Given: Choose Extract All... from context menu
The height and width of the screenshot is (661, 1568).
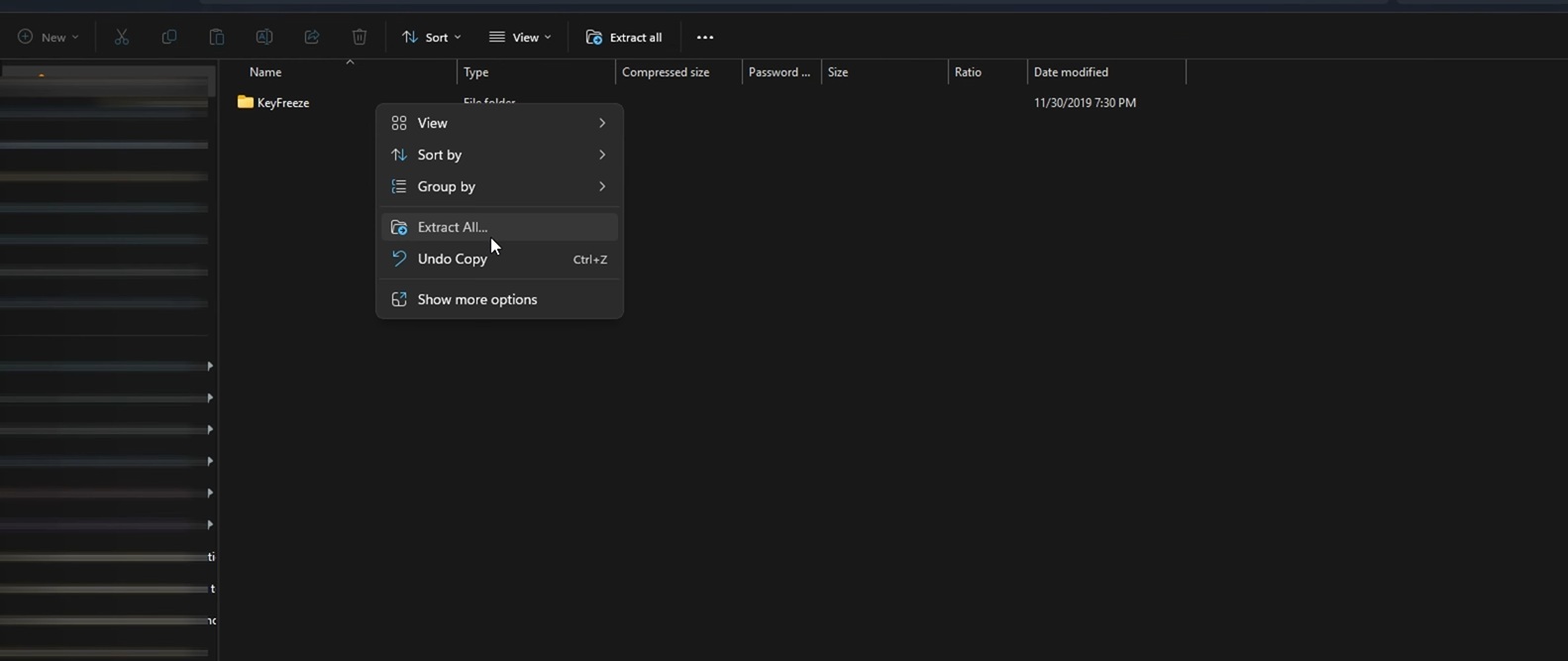Looking at the screenshot, I should point(453,227).
